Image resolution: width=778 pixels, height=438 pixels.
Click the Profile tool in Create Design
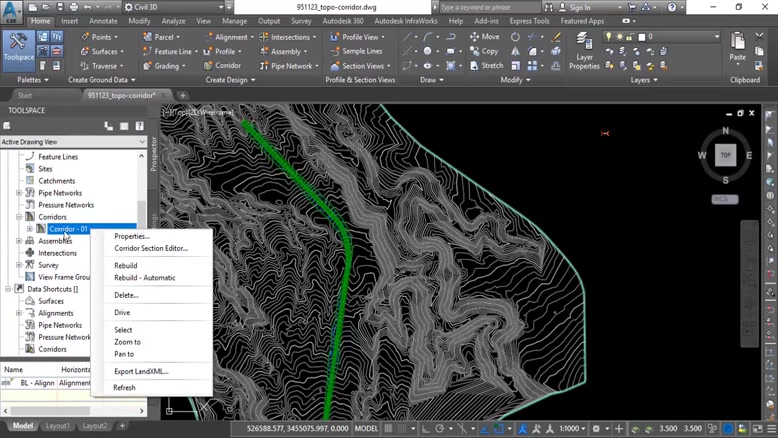coord(221,51)
